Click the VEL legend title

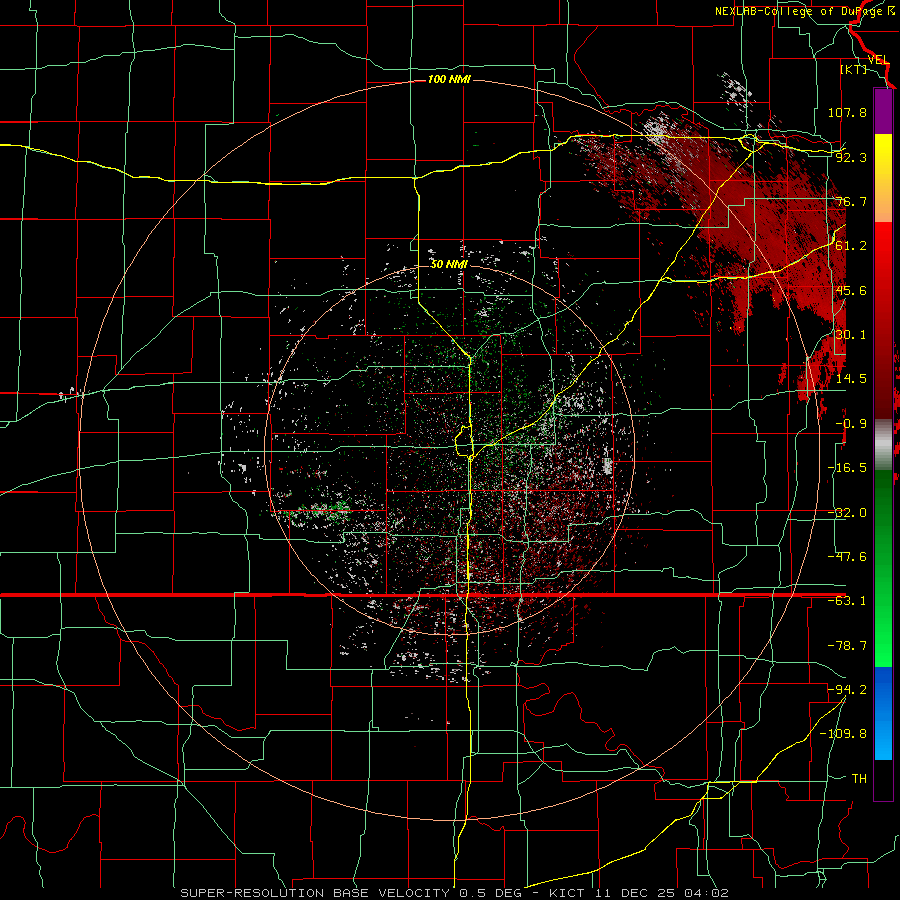(x=878, y=60)
